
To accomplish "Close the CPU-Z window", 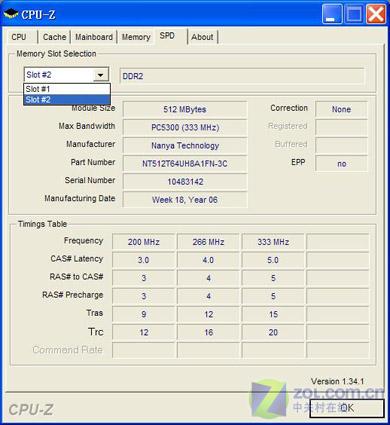I will (x=376, y=14).
